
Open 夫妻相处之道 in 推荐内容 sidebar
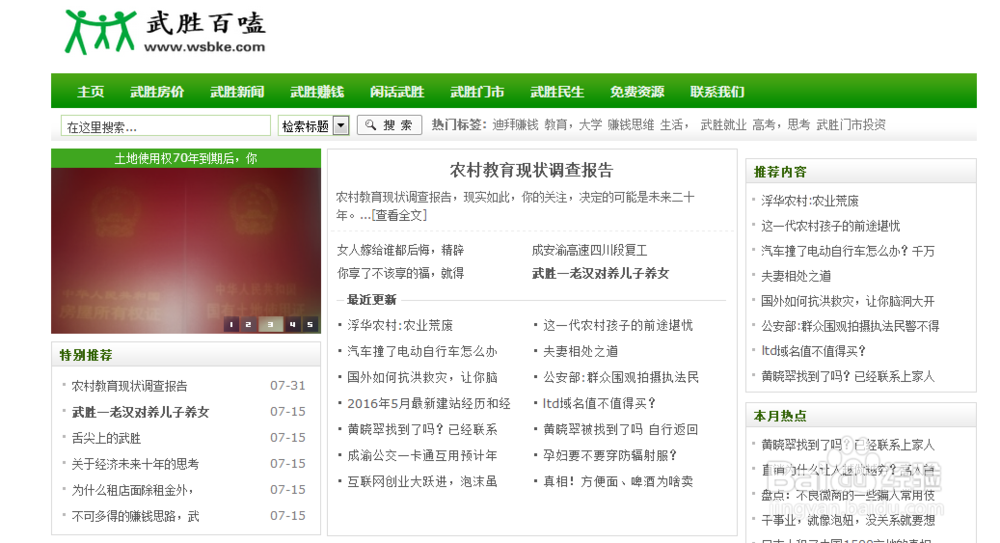pyautogui.click(x=796, y=276)
